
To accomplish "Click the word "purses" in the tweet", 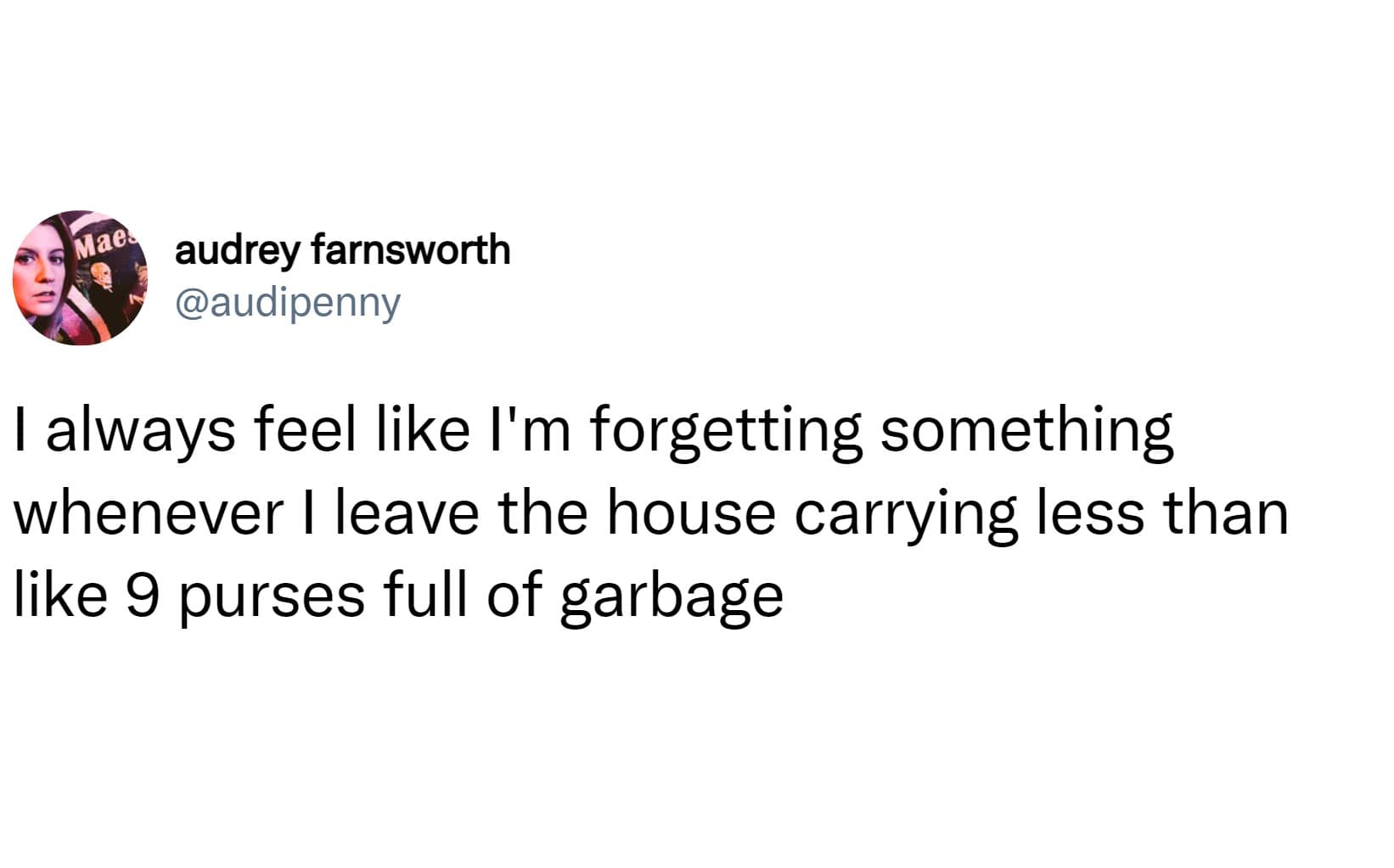I will 273,597.
